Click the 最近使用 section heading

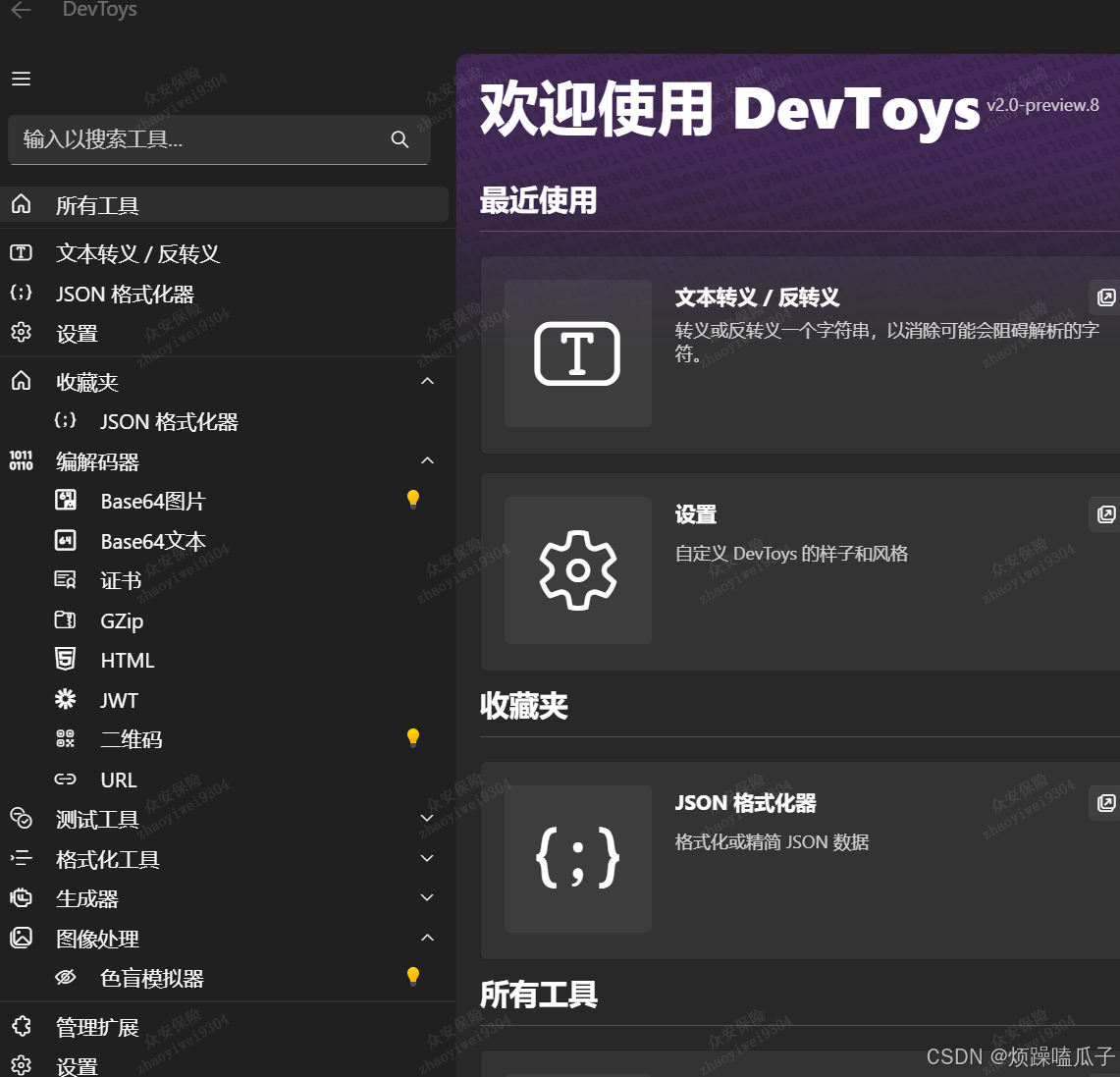(539, 200)
